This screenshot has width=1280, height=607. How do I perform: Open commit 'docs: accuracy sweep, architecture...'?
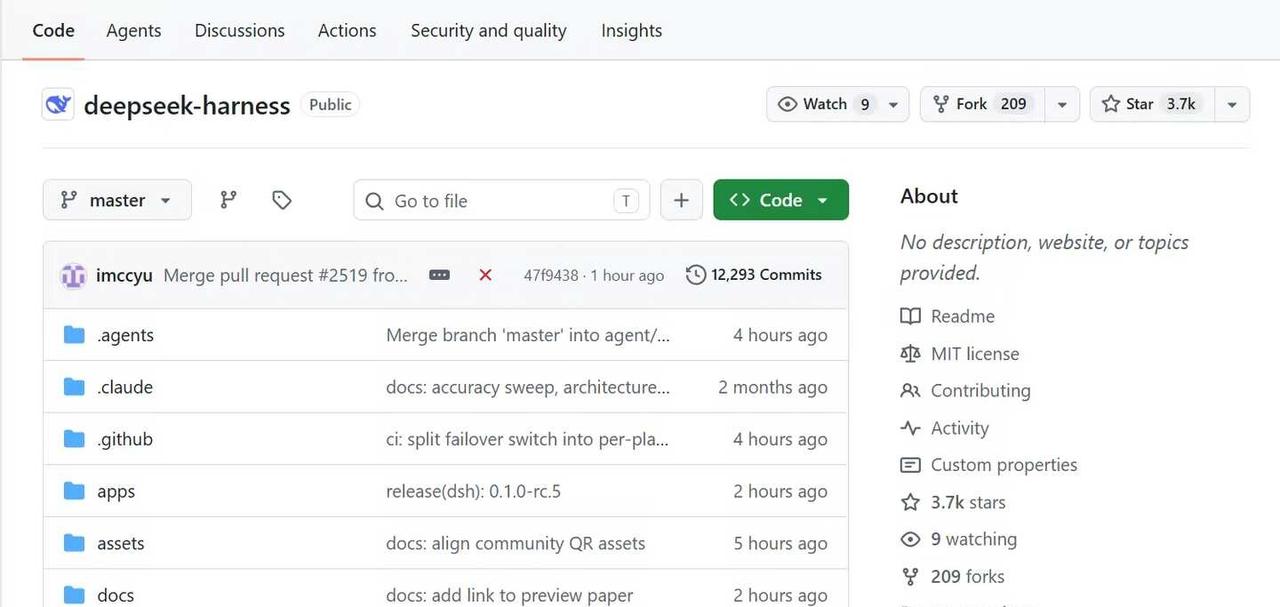528,387
